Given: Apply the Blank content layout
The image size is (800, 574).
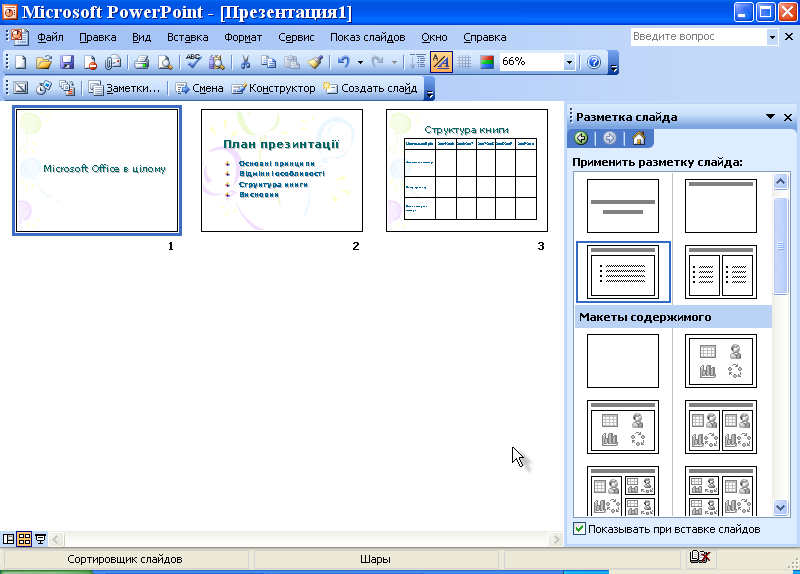Looking at the screenshot, I should (623, 361).
